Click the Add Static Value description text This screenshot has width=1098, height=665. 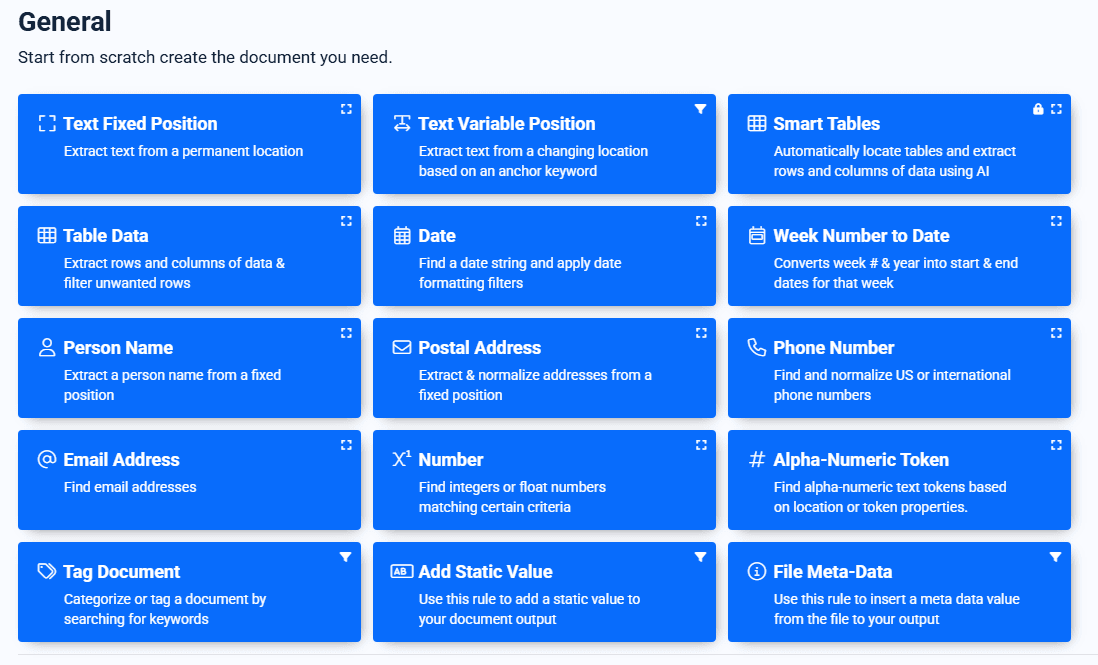[529, 609]
